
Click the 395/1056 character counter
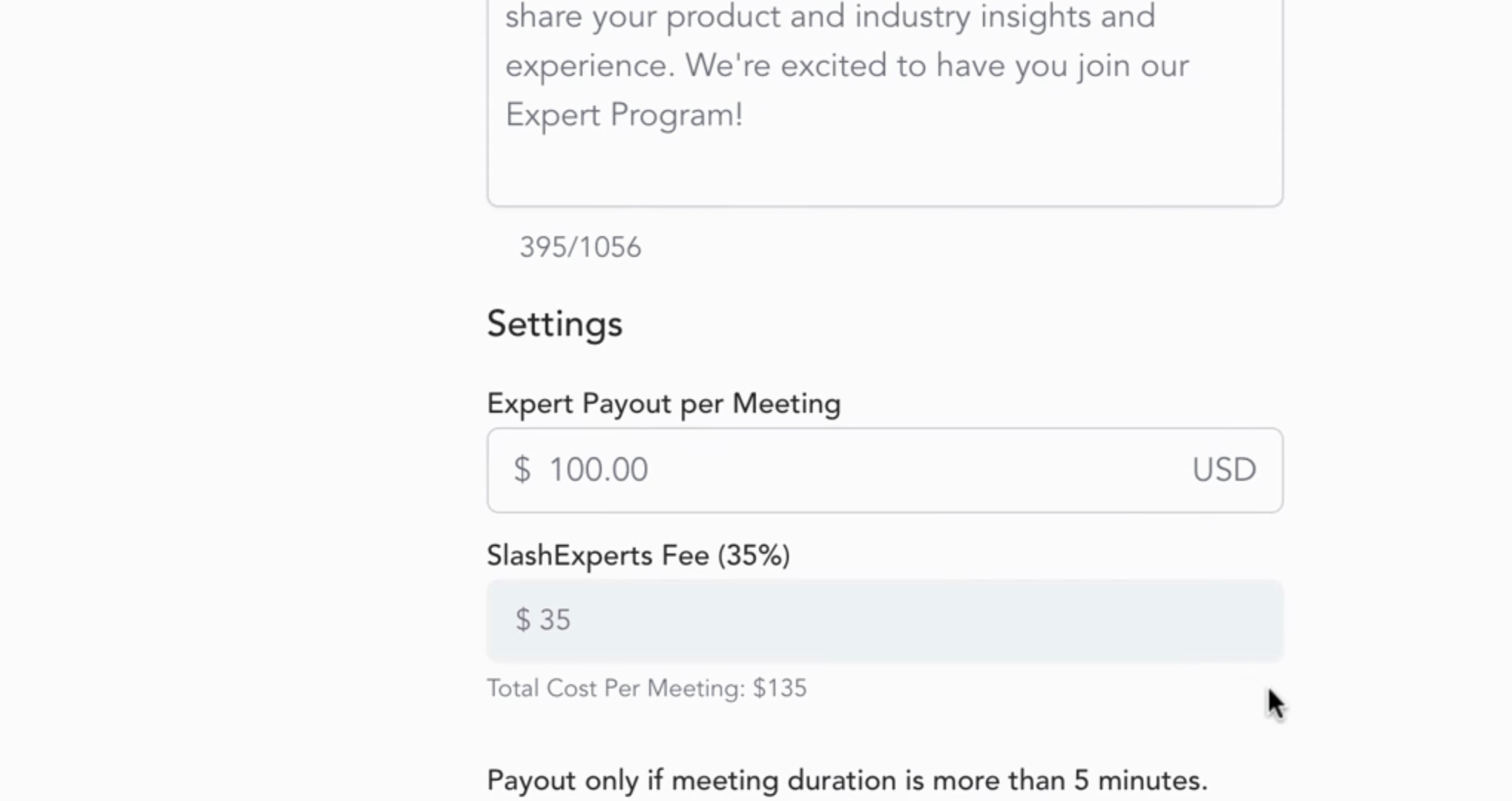coord(580,248)
